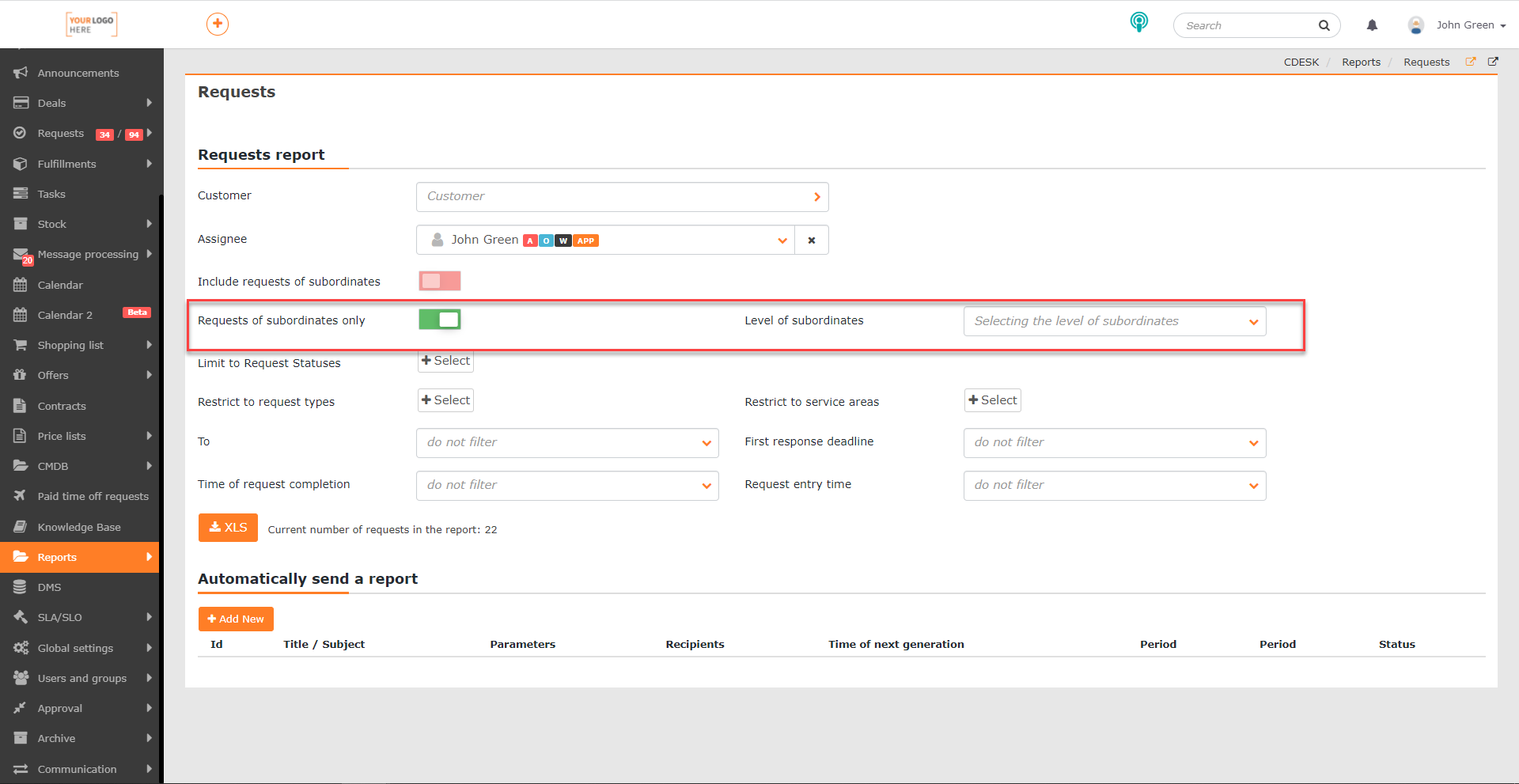Click the Deals card icon
The image size is (1519, 784).
pyautogui.click(x=21, y=103)
